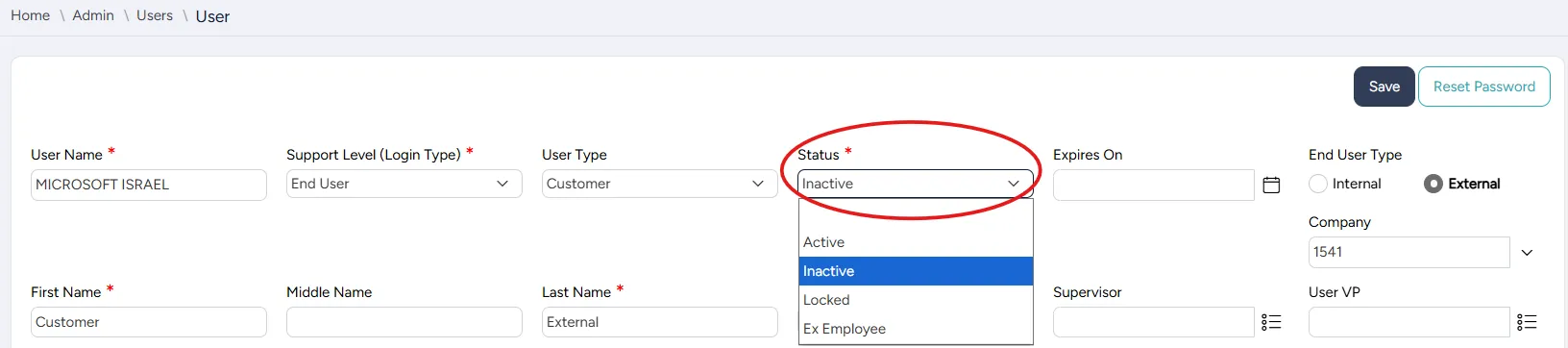Choose Locked from the Status list
The height and width of the screenshot is (348, 1568).
point(916,300)
